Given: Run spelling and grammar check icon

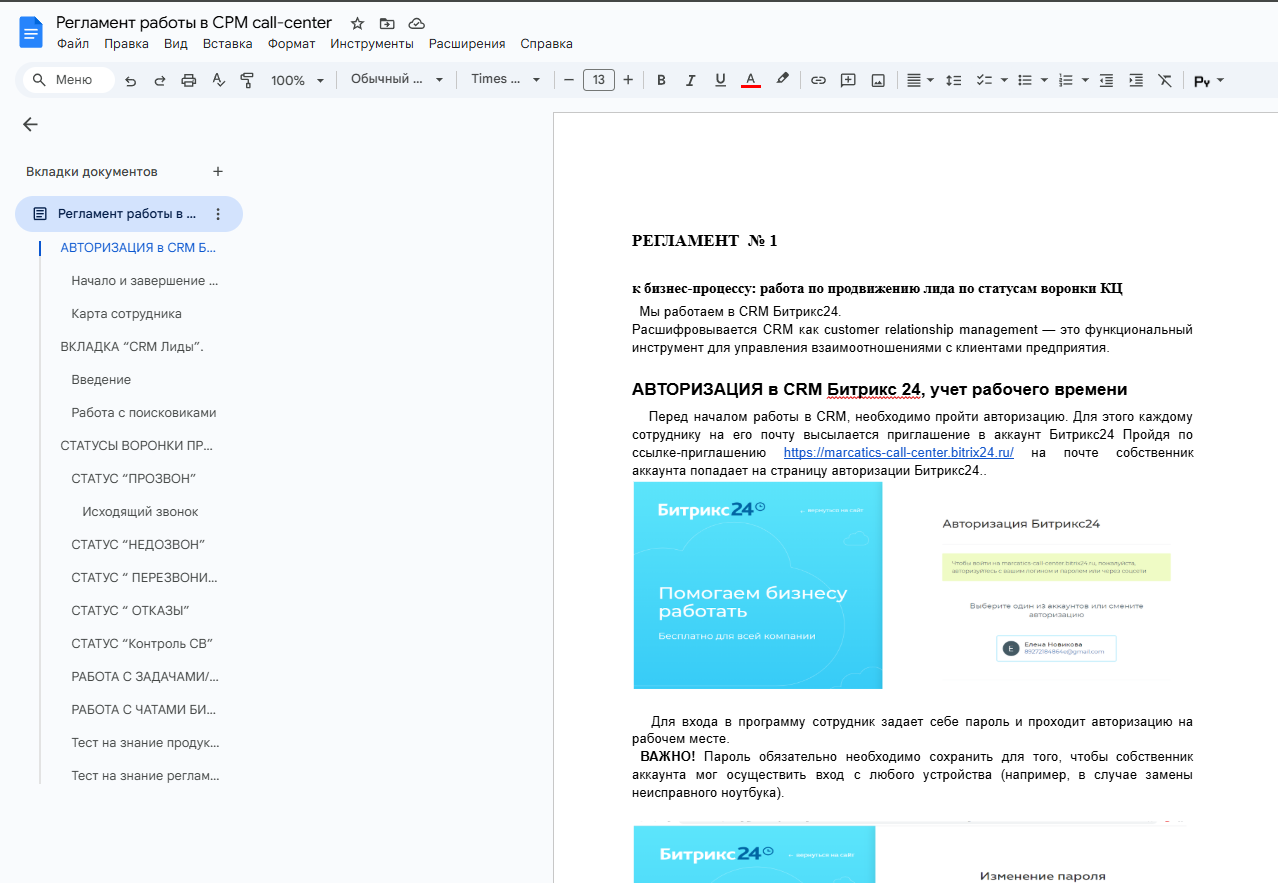Looking at the screenshot, I should [x=218, y=80].
